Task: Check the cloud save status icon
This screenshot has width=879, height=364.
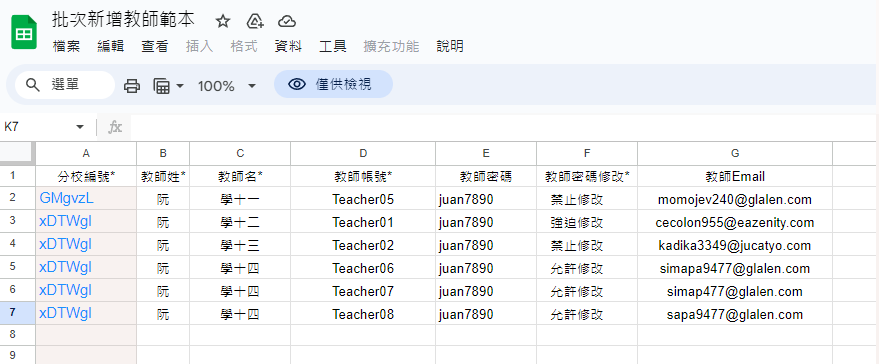Action: pos(287,21)
